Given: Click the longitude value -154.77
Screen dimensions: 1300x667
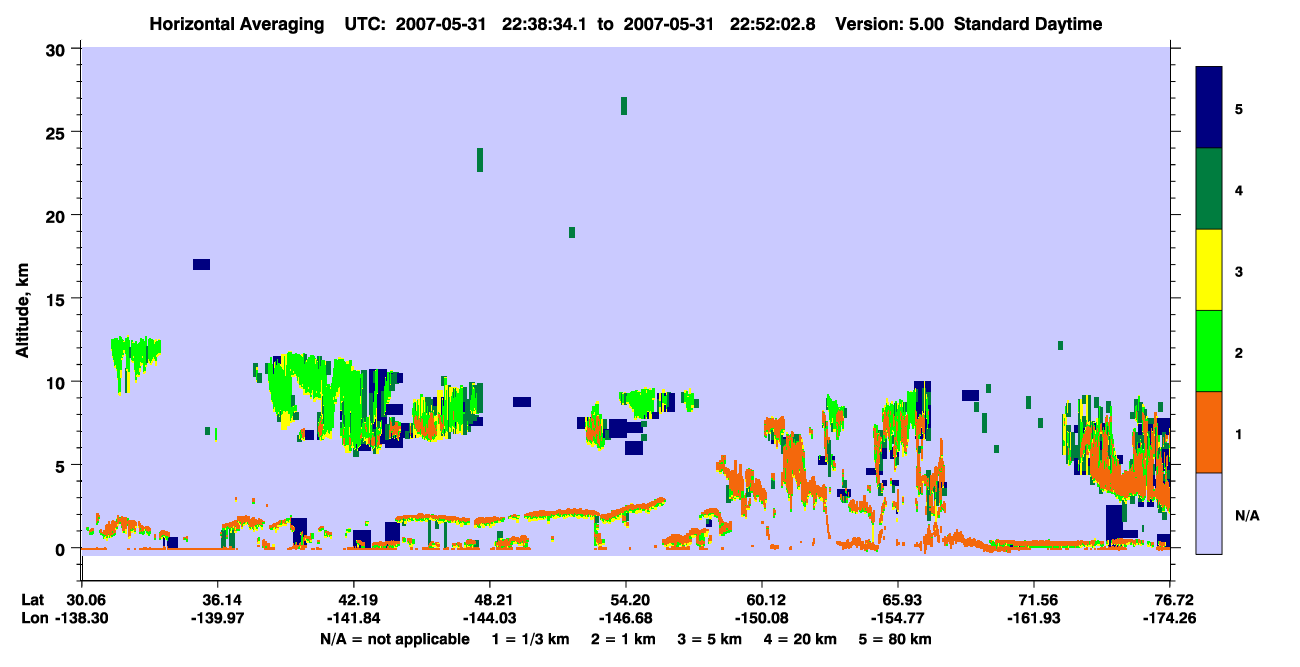Looking at the screenshot, I should pyautogui.click(x=898, y=618).
